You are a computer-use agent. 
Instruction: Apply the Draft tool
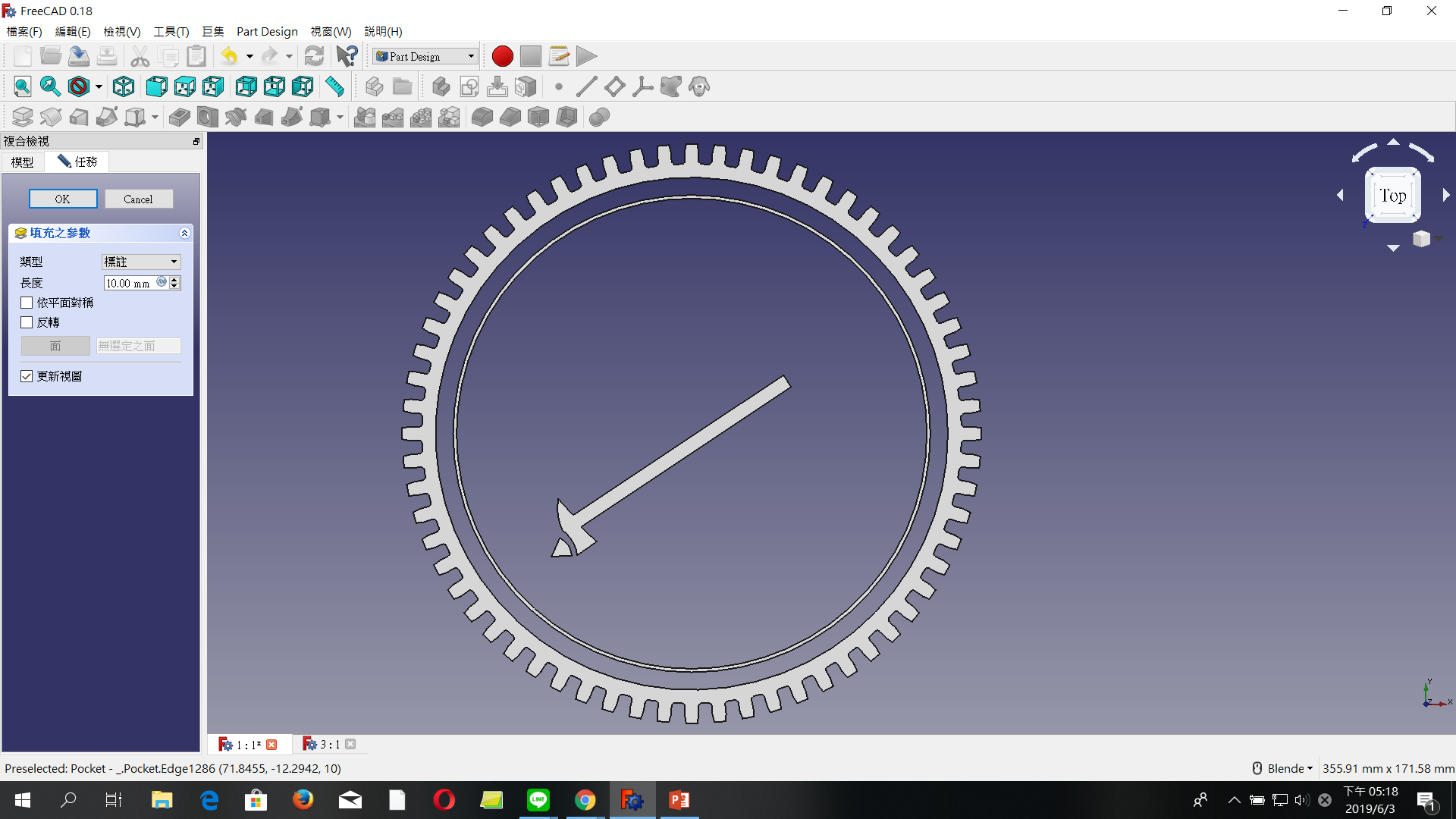(x=538, y=117)
